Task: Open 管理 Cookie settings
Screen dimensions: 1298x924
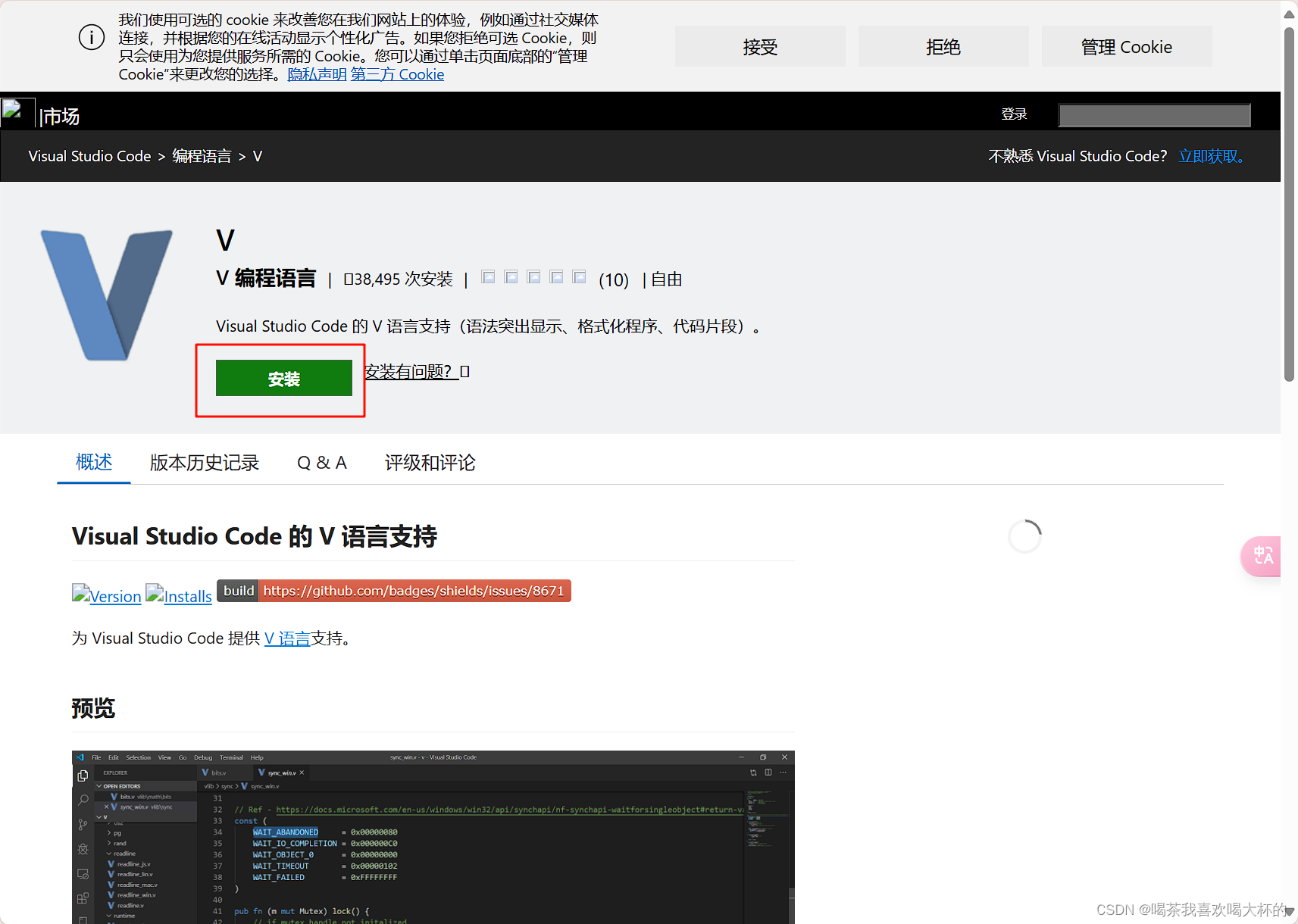Action: [x=1125, y=46]
